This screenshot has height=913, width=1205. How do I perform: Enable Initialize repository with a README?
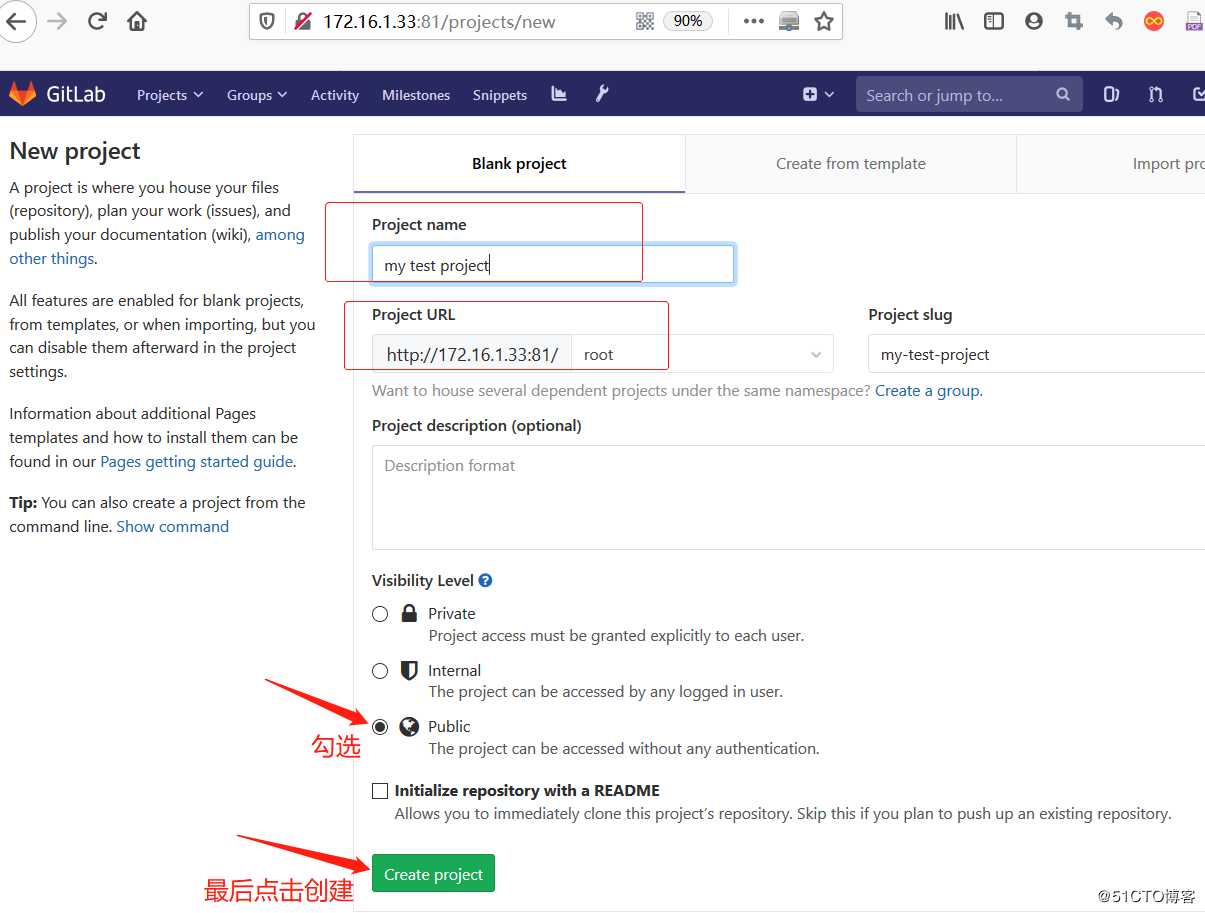[380, 791]
